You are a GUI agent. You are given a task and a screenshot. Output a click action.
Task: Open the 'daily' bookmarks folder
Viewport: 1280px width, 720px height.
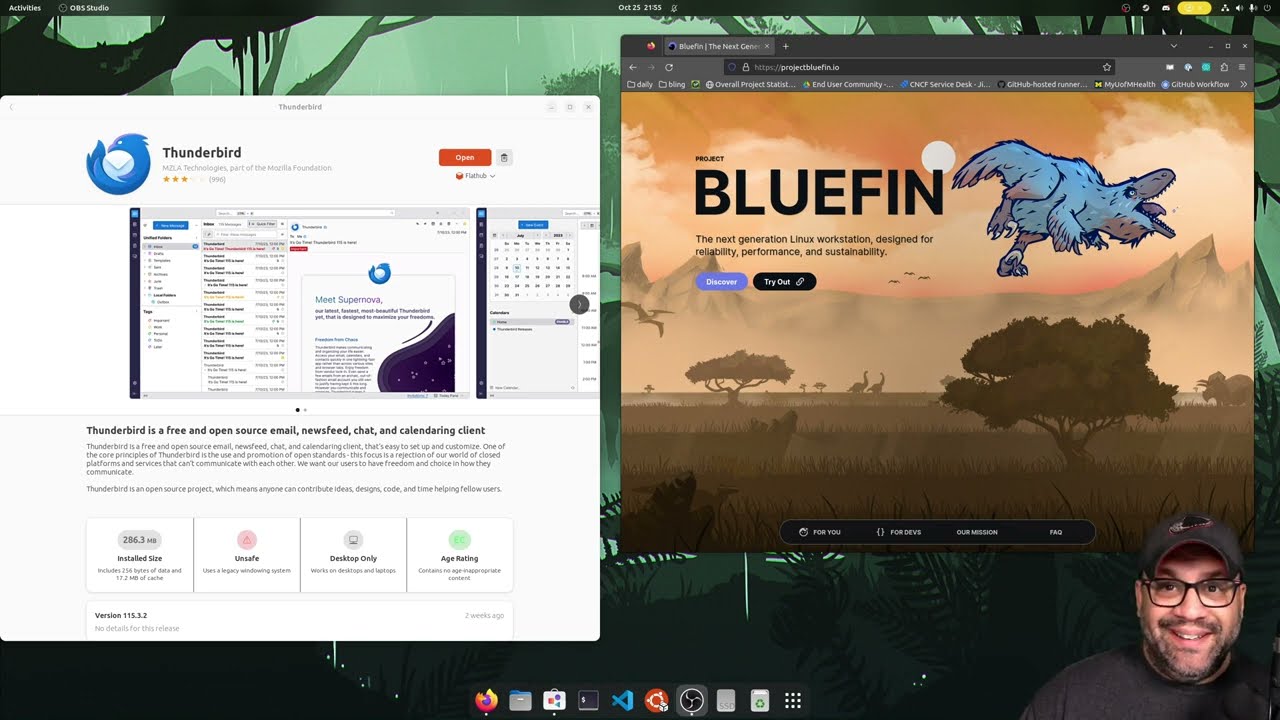640,85
